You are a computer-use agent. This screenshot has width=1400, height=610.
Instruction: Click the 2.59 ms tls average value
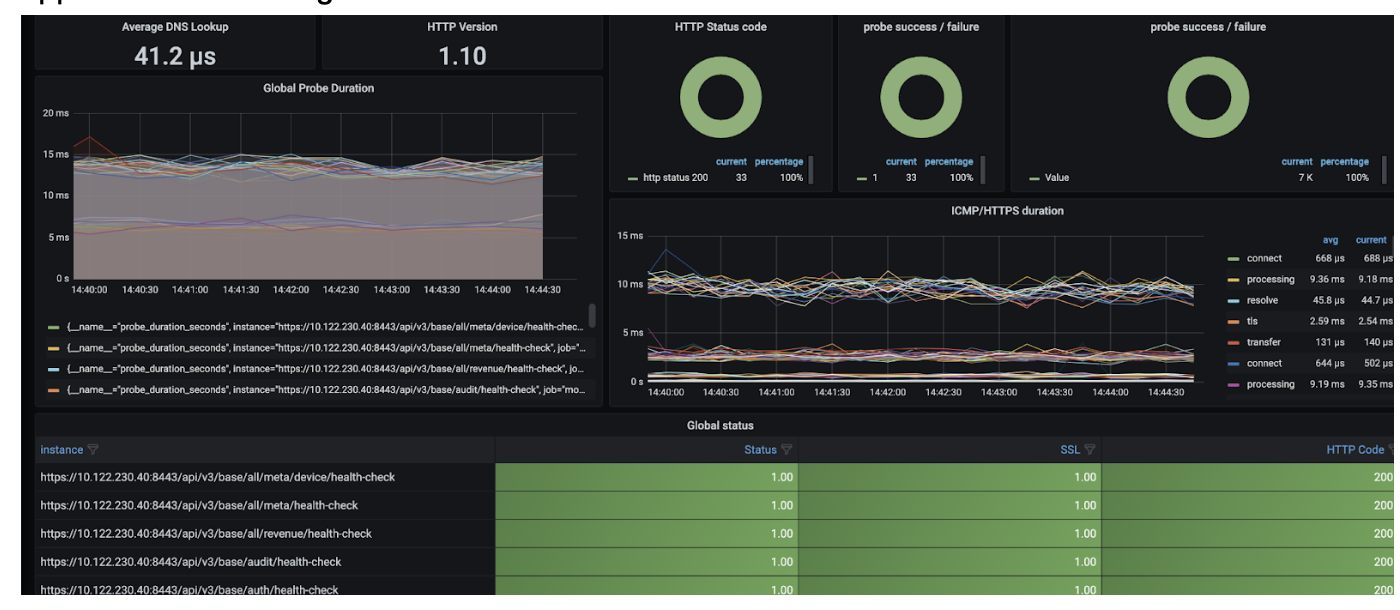tap(1328, 321)
